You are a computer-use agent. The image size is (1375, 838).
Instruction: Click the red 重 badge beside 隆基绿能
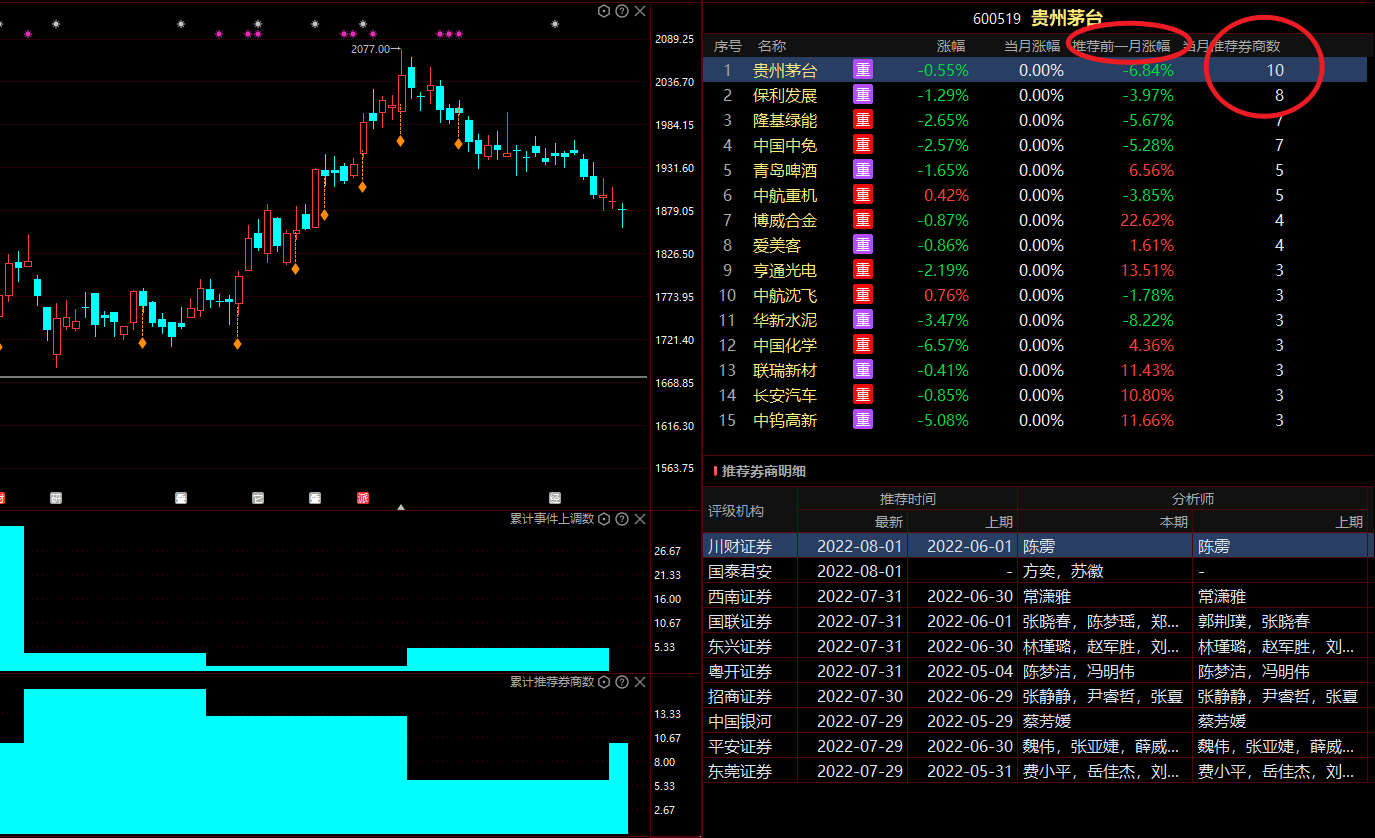[863, 120]
